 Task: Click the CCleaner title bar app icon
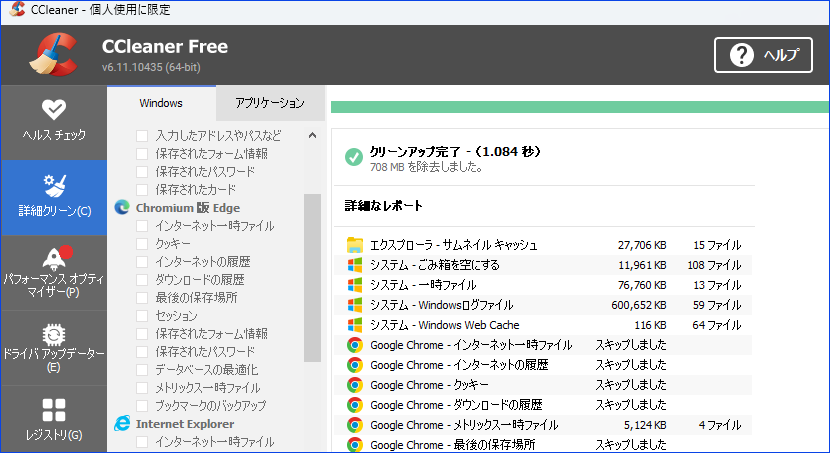tap(17, 9)
